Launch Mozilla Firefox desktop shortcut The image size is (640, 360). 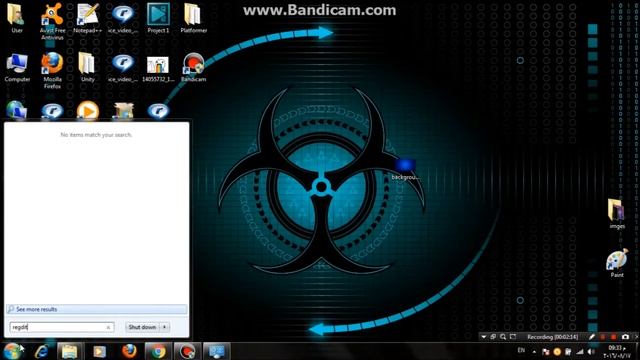point(52,70)
